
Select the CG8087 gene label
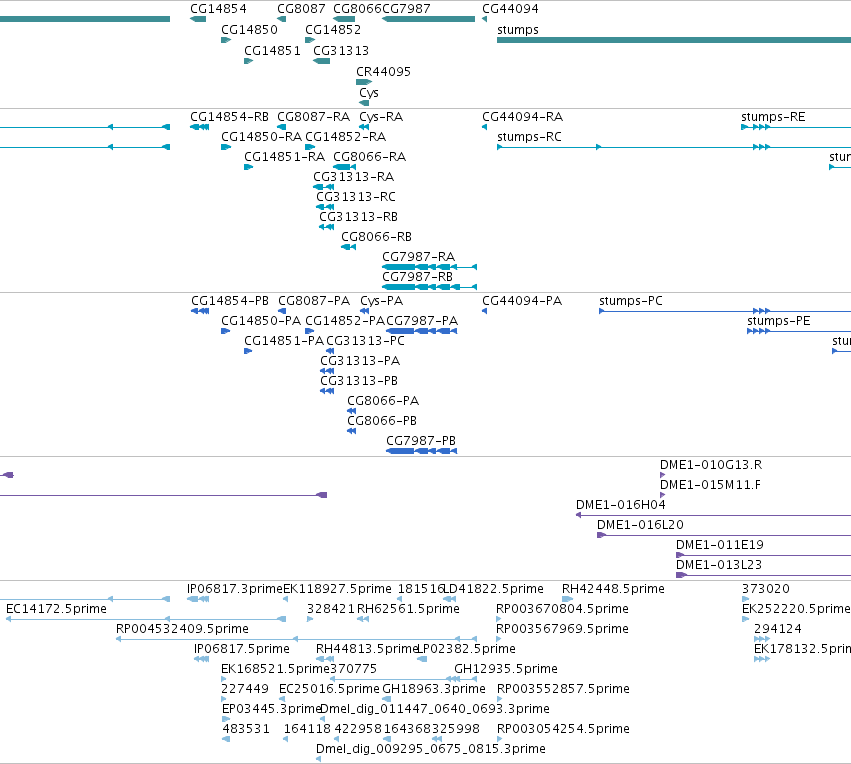pyautogui.click(x=301, y=9)
